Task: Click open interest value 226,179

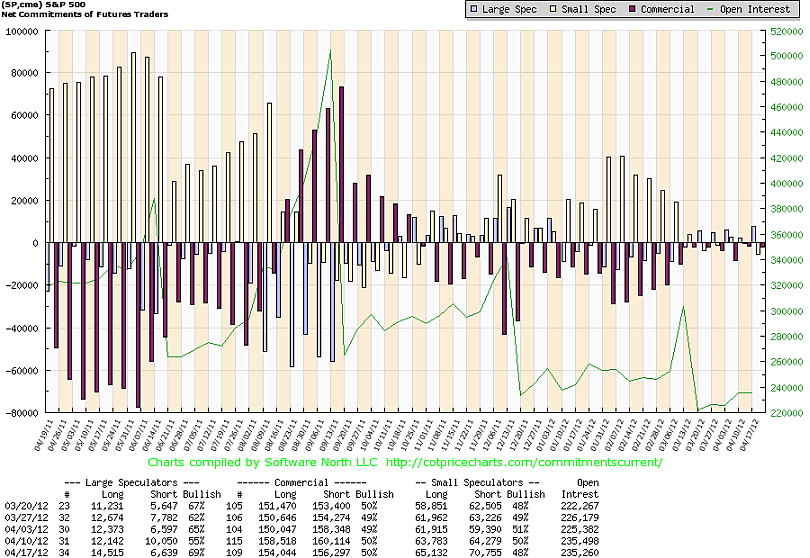Action: coord(580,518)
